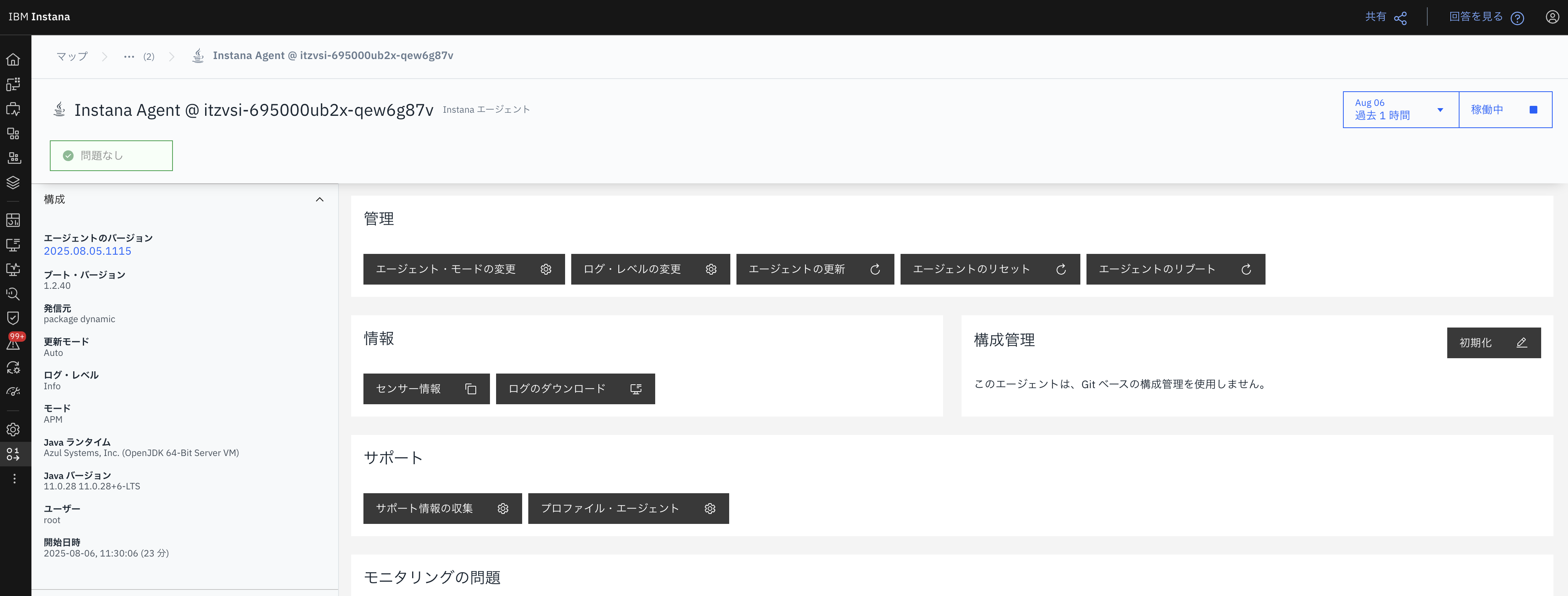1568x596 pixels.
Task: Click the マップ breadcrumb item
Action: point(72,56)
